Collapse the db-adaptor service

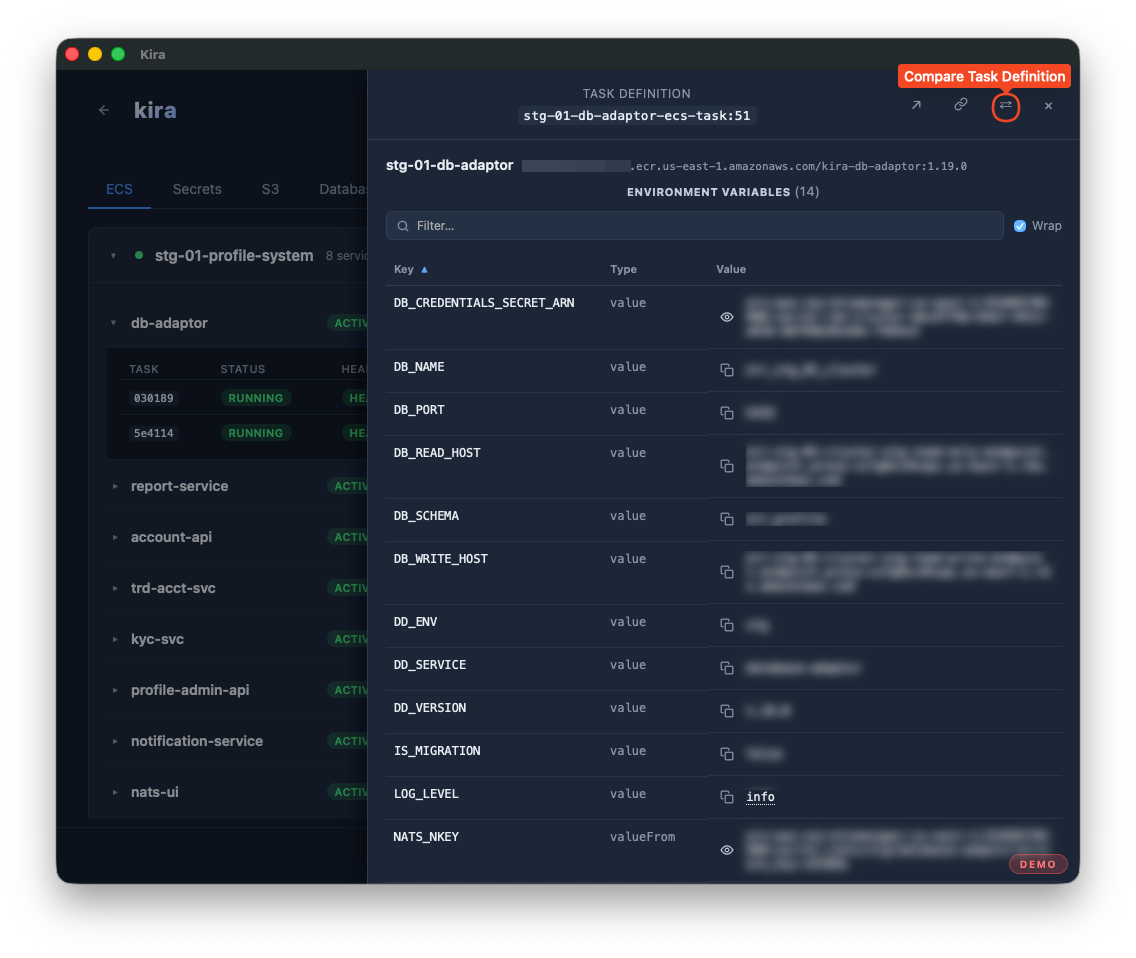[x=114, y=323]
